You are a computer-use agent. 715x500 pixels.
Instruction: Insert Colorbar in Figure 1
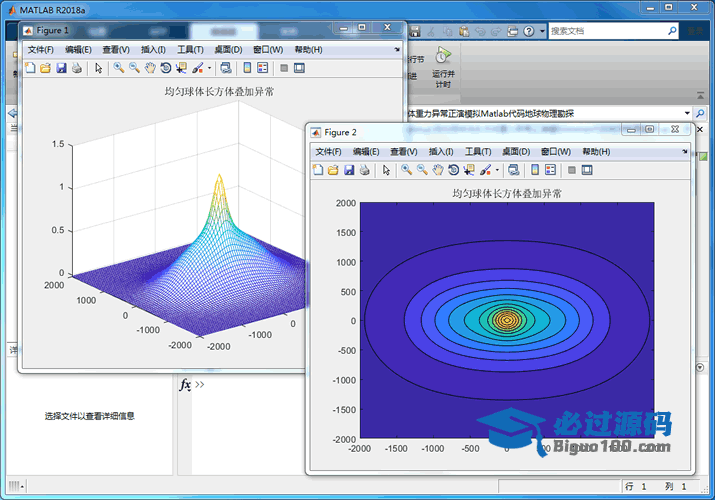pos(247,68)
